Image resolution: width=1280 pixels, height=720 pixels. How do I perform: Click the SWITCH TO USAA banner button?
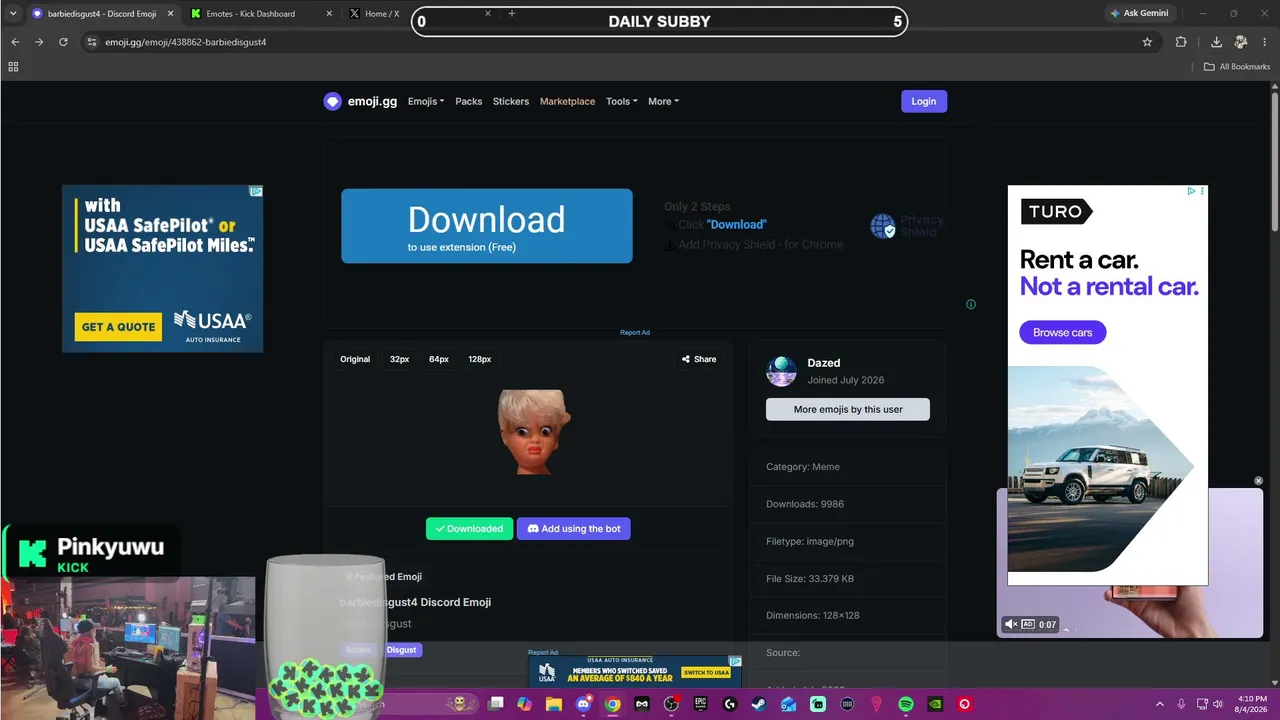point(706,672)
